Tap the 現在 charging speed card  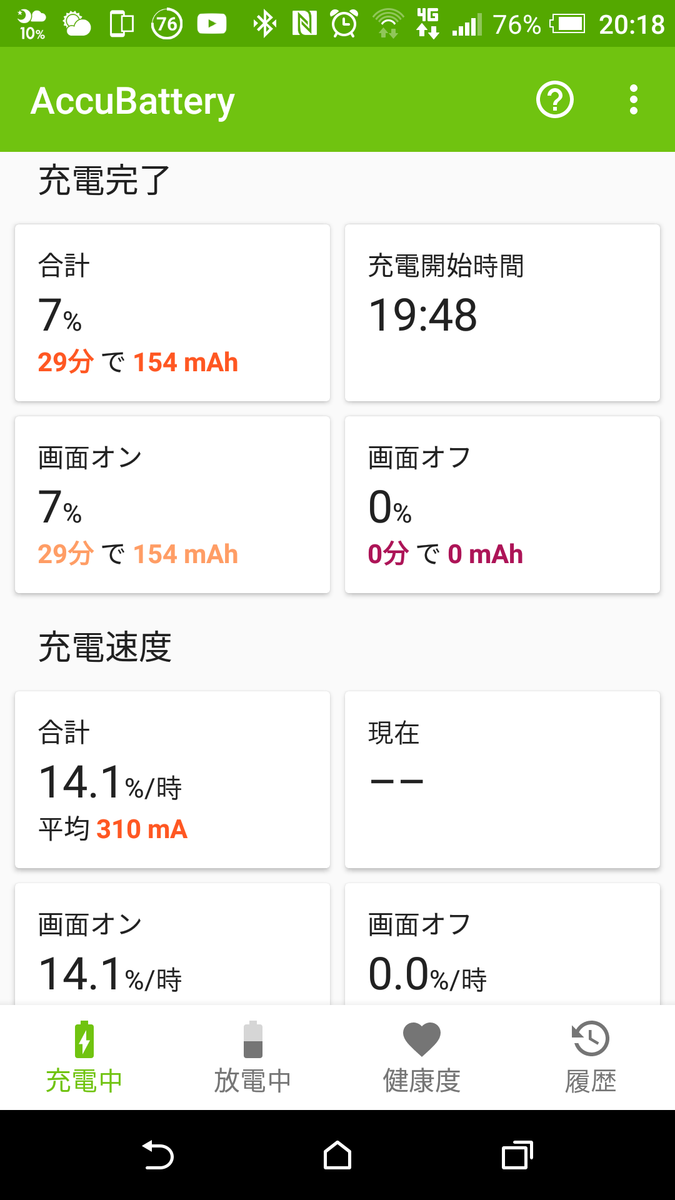coord(502,780)
